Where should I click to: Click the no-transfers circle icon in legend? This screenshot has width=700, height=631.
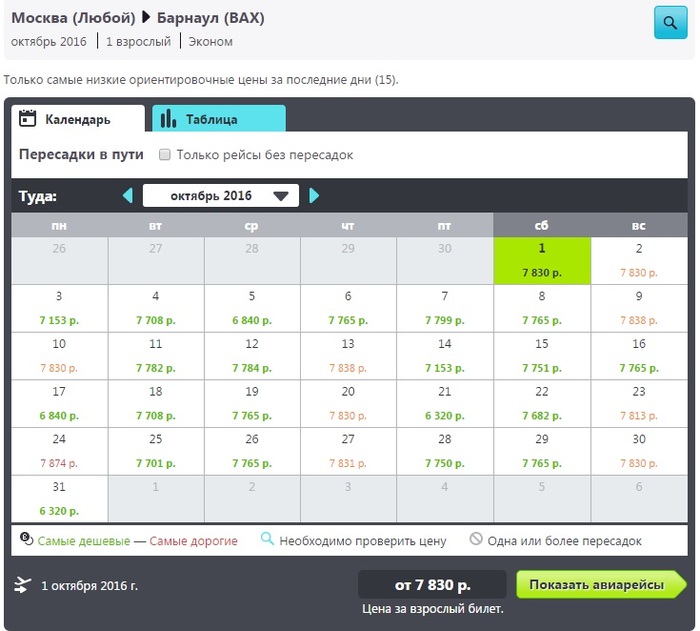point(476,539)
